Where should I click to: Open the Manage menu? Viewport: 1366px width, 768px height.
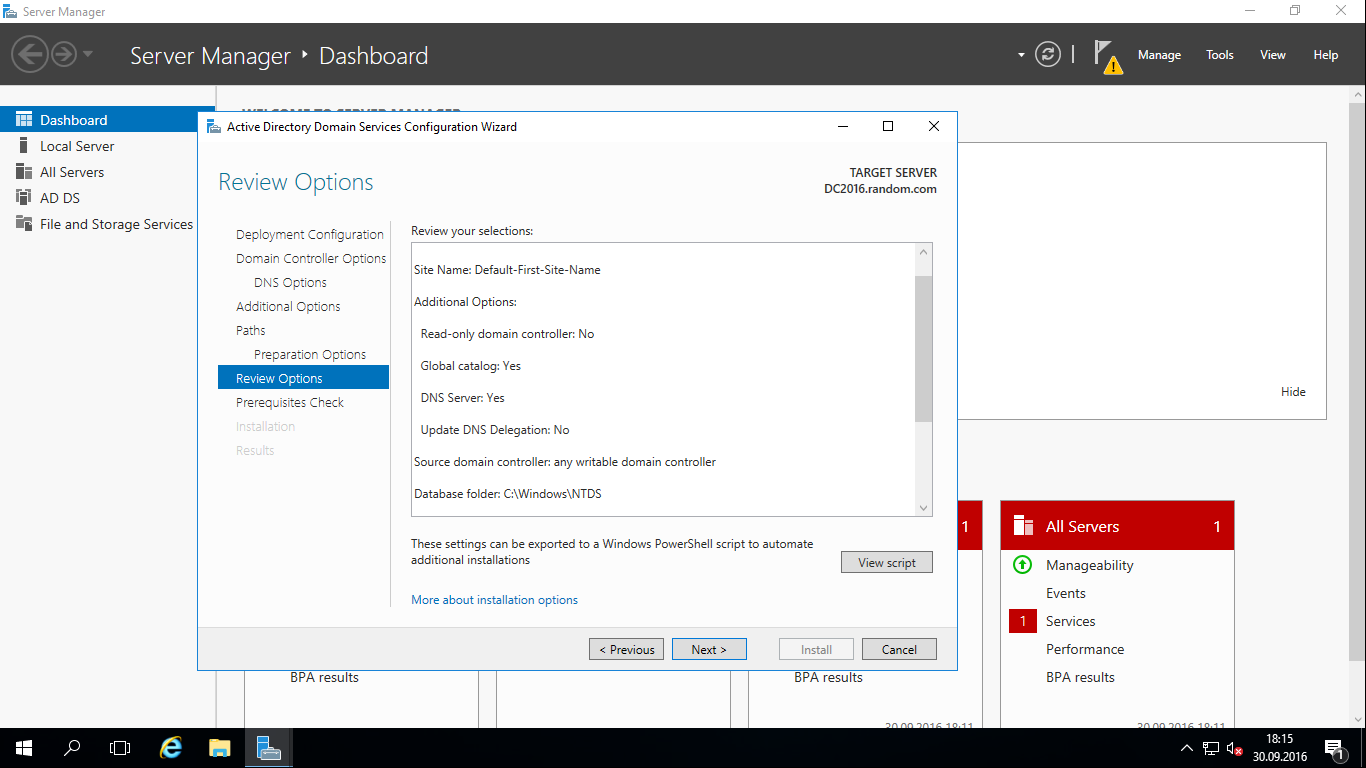pyautogui.click(x=1159, y=55)
